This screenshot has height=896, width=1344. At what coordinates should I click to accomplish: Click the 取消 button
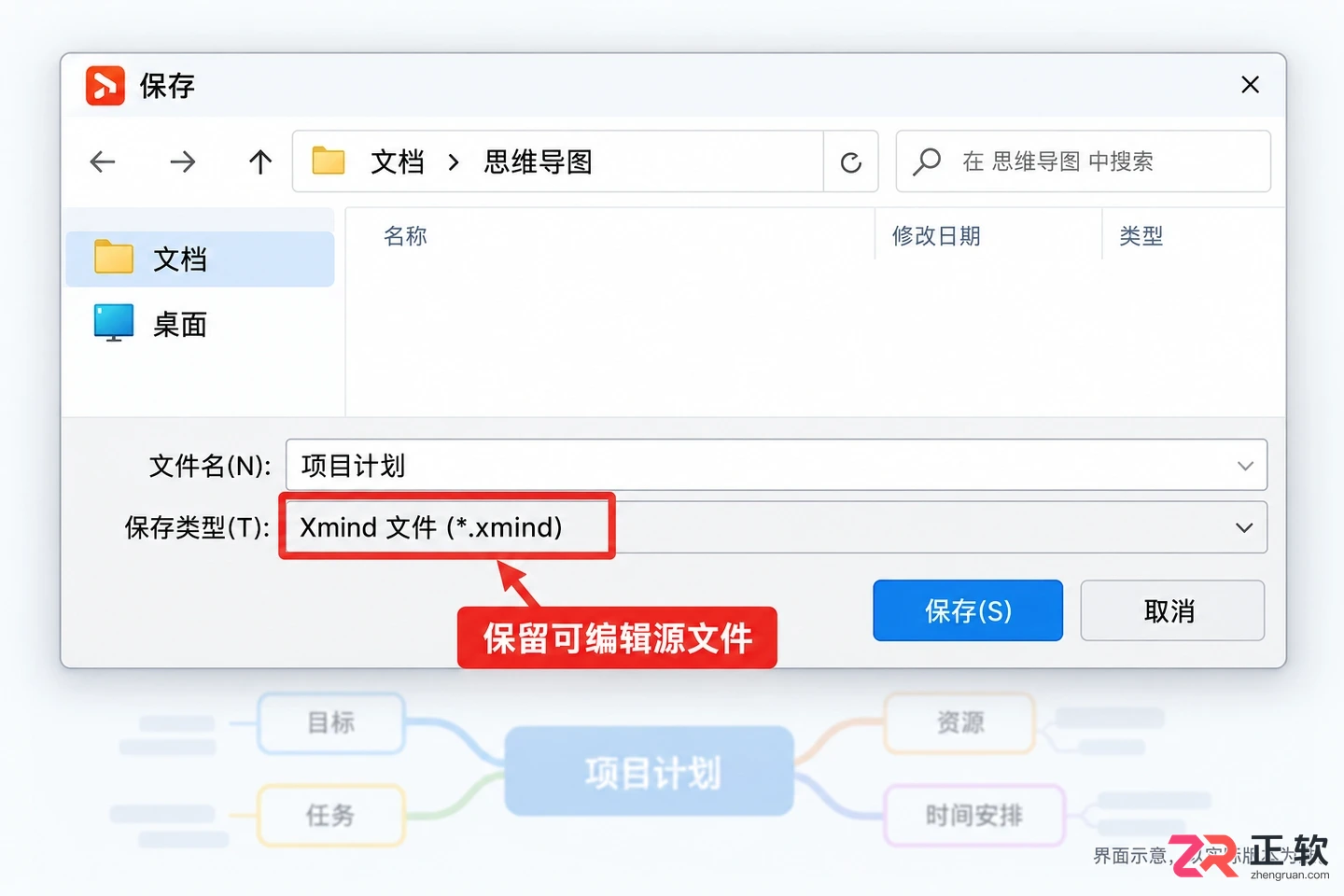(x=1172, y=610)
